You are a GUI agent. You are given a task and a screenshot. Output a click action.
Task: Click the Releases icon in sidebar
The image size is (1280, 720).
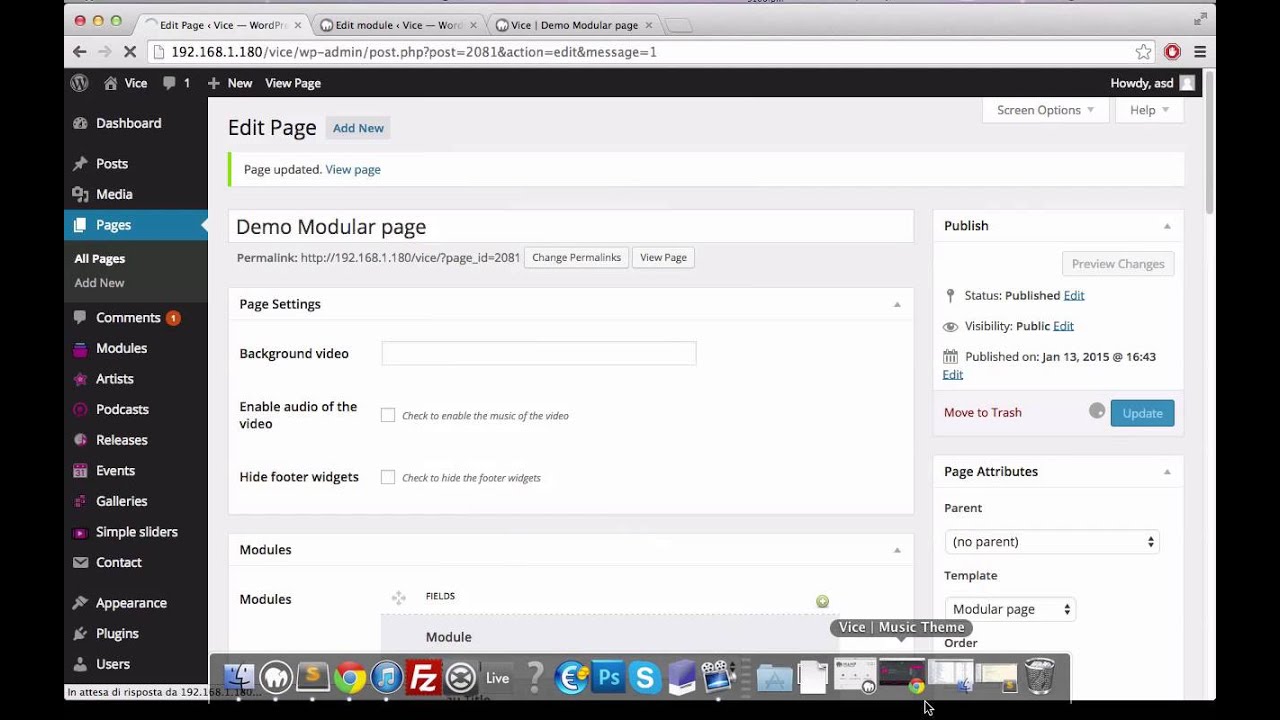pyautogui.click(x=80, y=440)
